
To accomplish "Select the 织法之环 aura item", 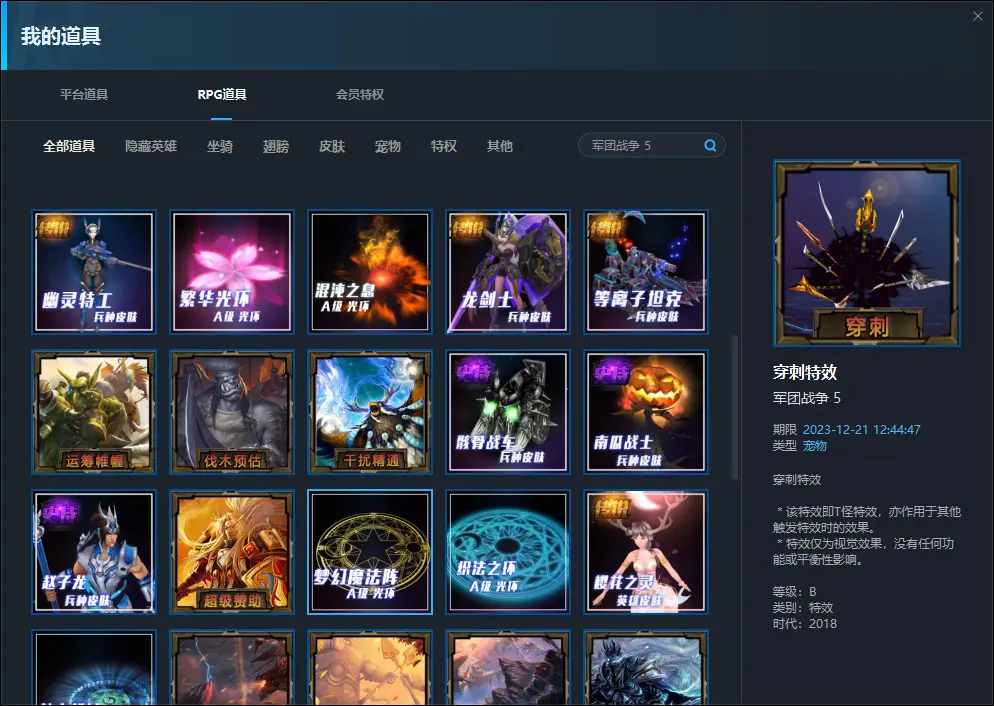I will point(508,552).
